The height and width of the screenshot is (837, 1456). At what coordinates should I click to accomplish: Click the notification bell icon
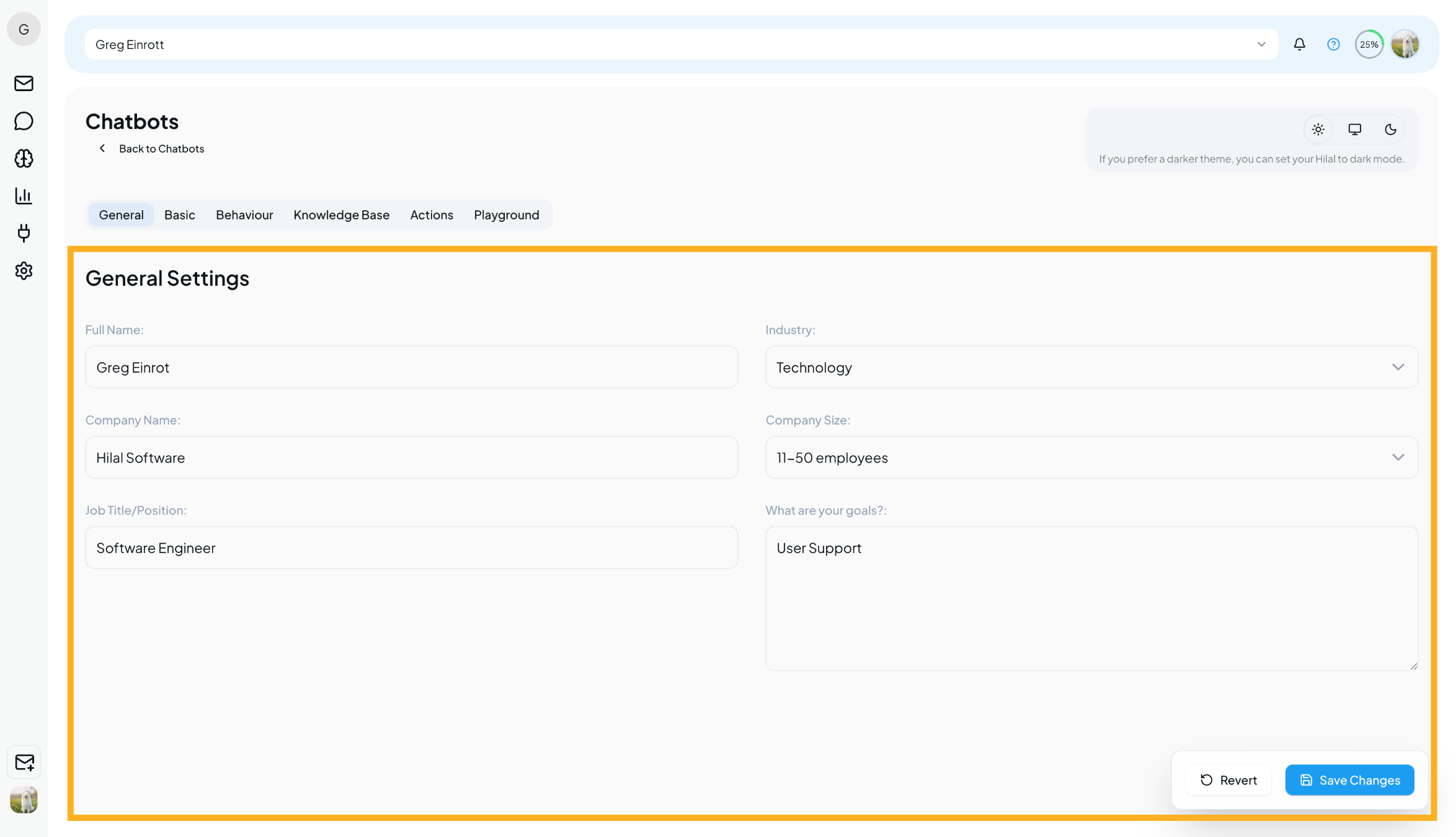click(1299, 44)
